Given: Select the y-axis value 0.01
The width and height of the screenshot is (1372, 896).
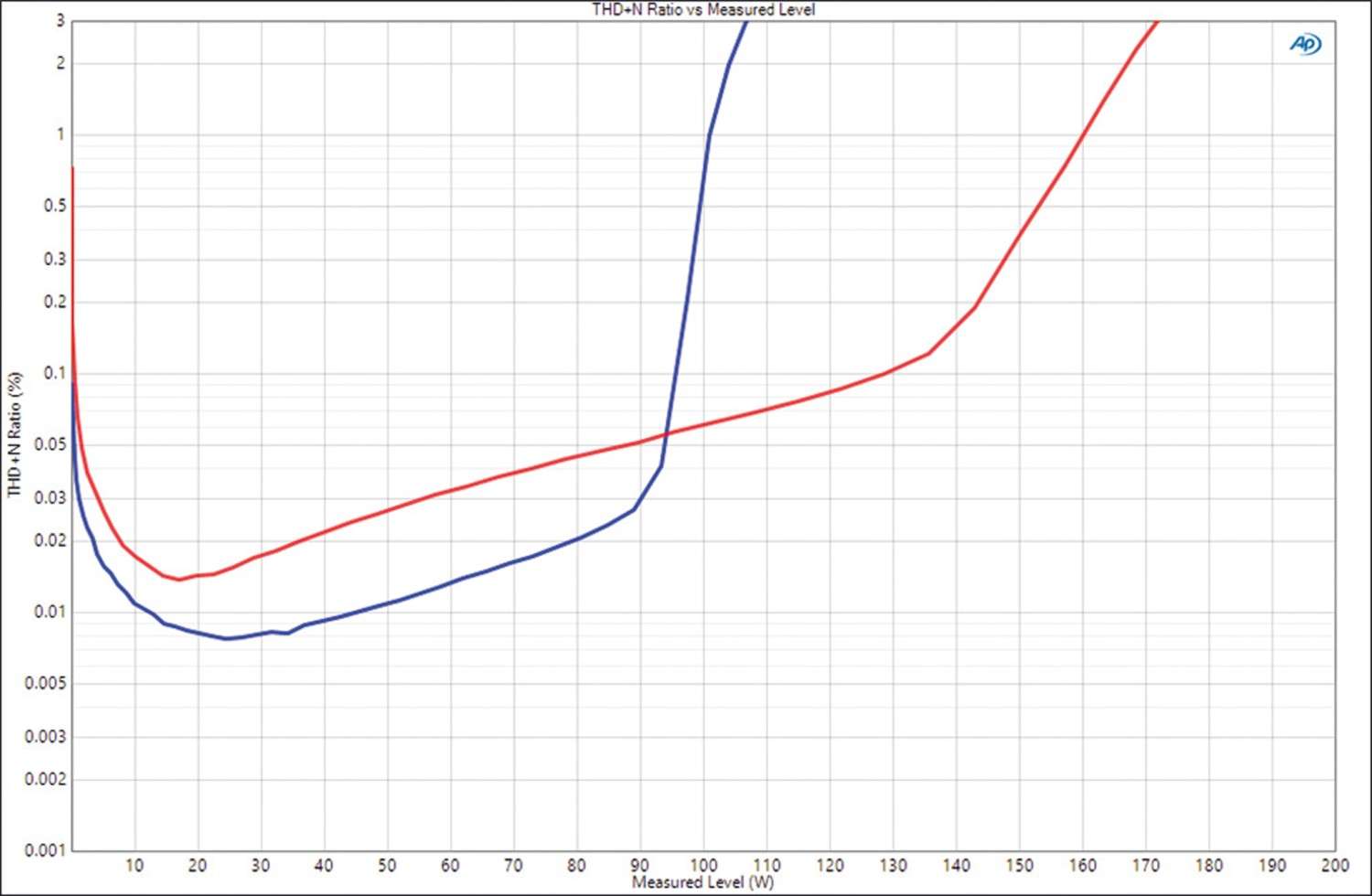Looking at the screenshot, I should (49, 612).
